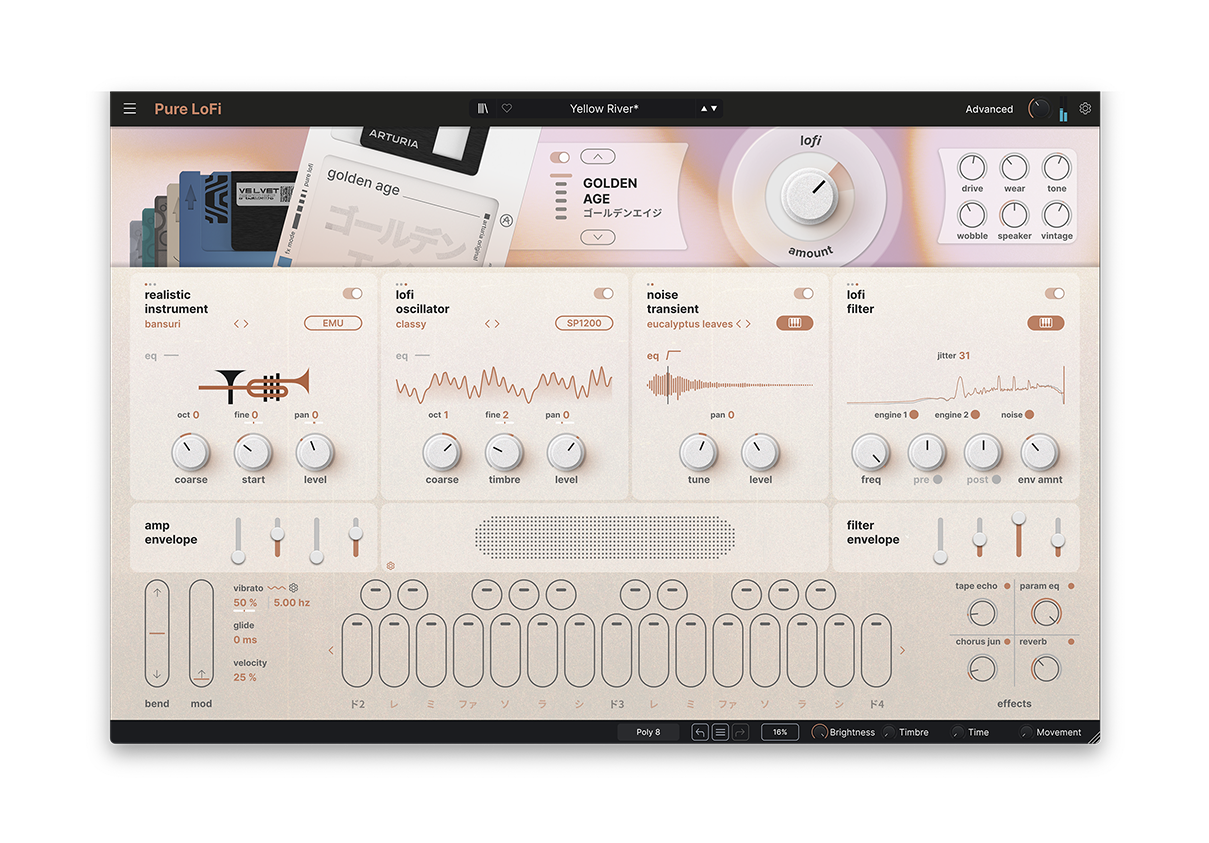Viewport: 1209px width, 843px height.
Task: Open the hamburger main menu
Action: (x=130, y=109)
